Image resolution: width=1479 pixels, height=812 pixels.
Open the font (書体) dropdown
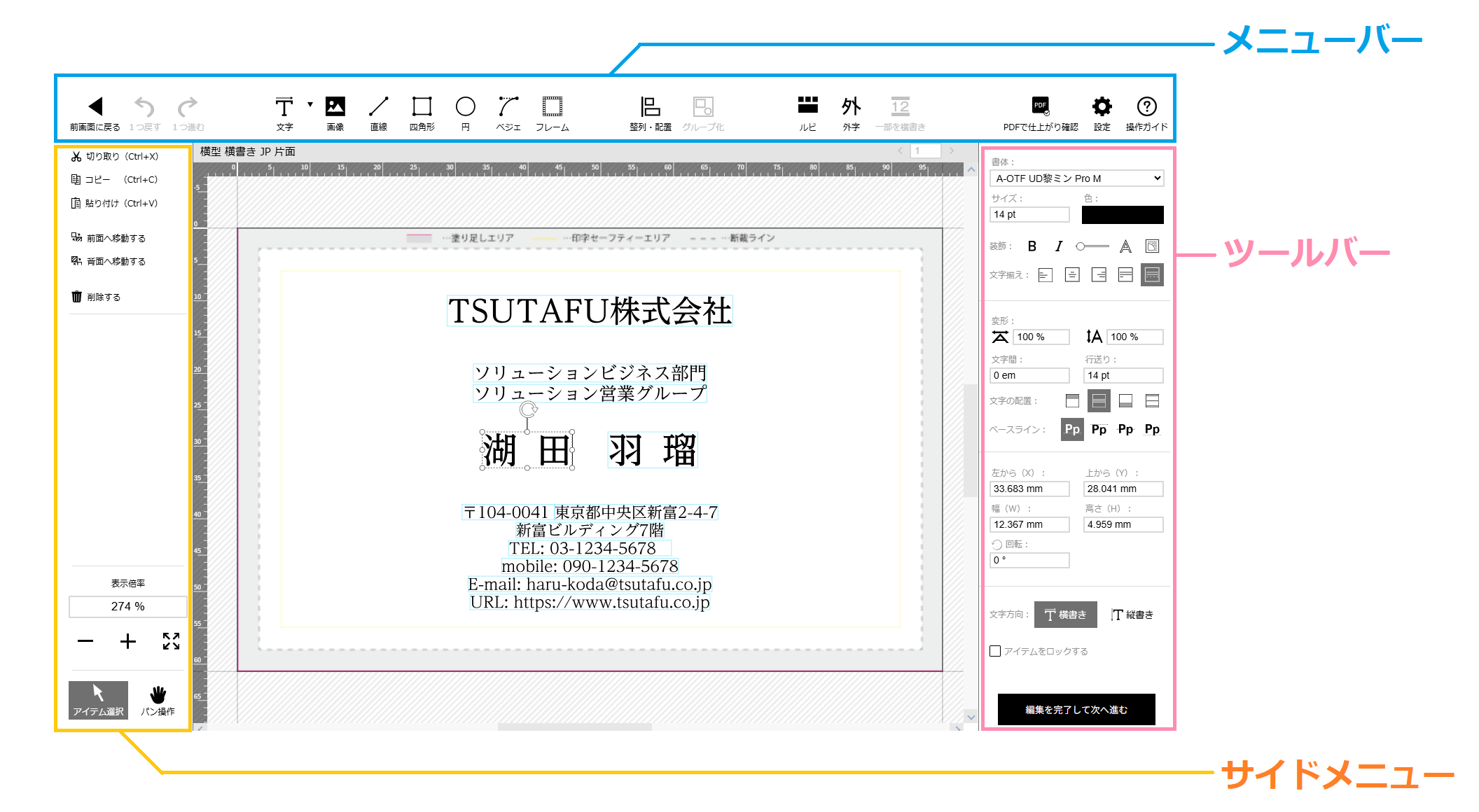[1076, 178]
